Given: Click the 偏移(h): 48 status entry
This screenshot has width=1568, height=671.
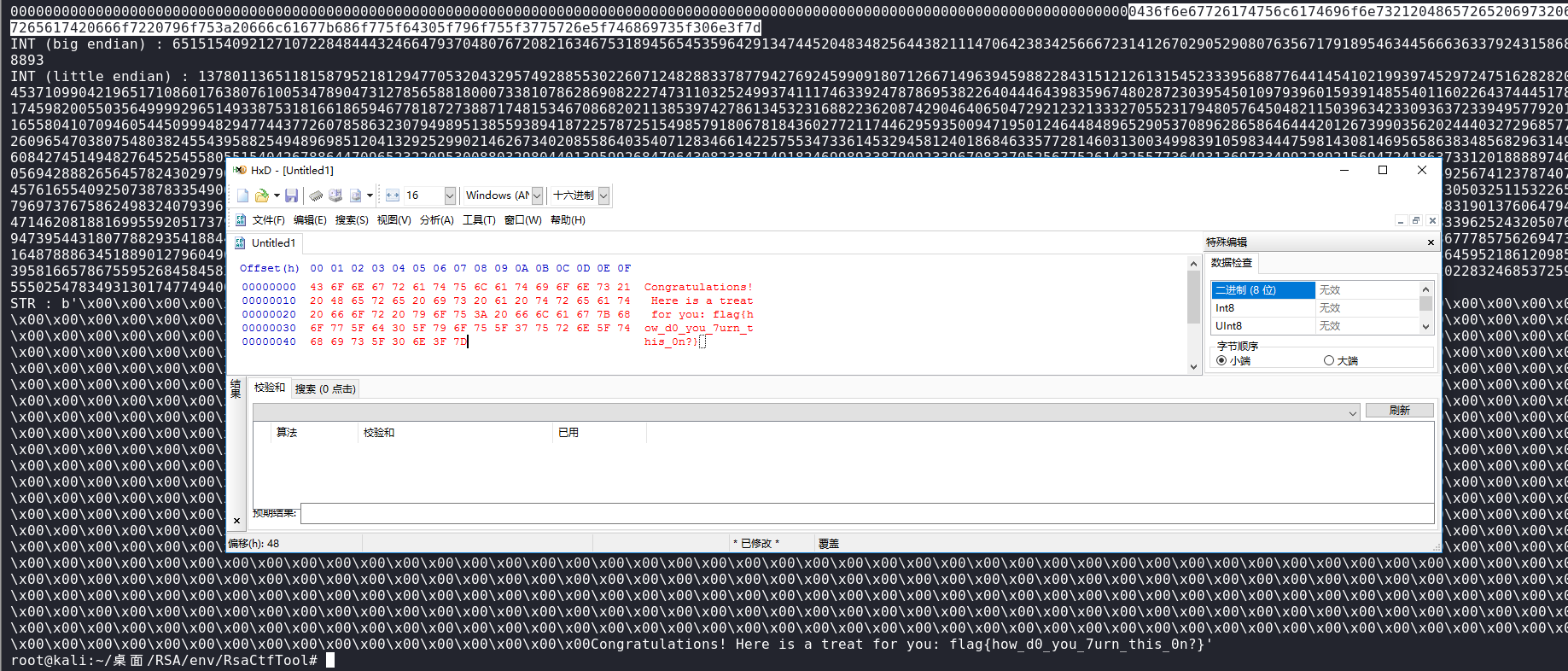Looking at the screenshot, I should (x=254, y=544).
